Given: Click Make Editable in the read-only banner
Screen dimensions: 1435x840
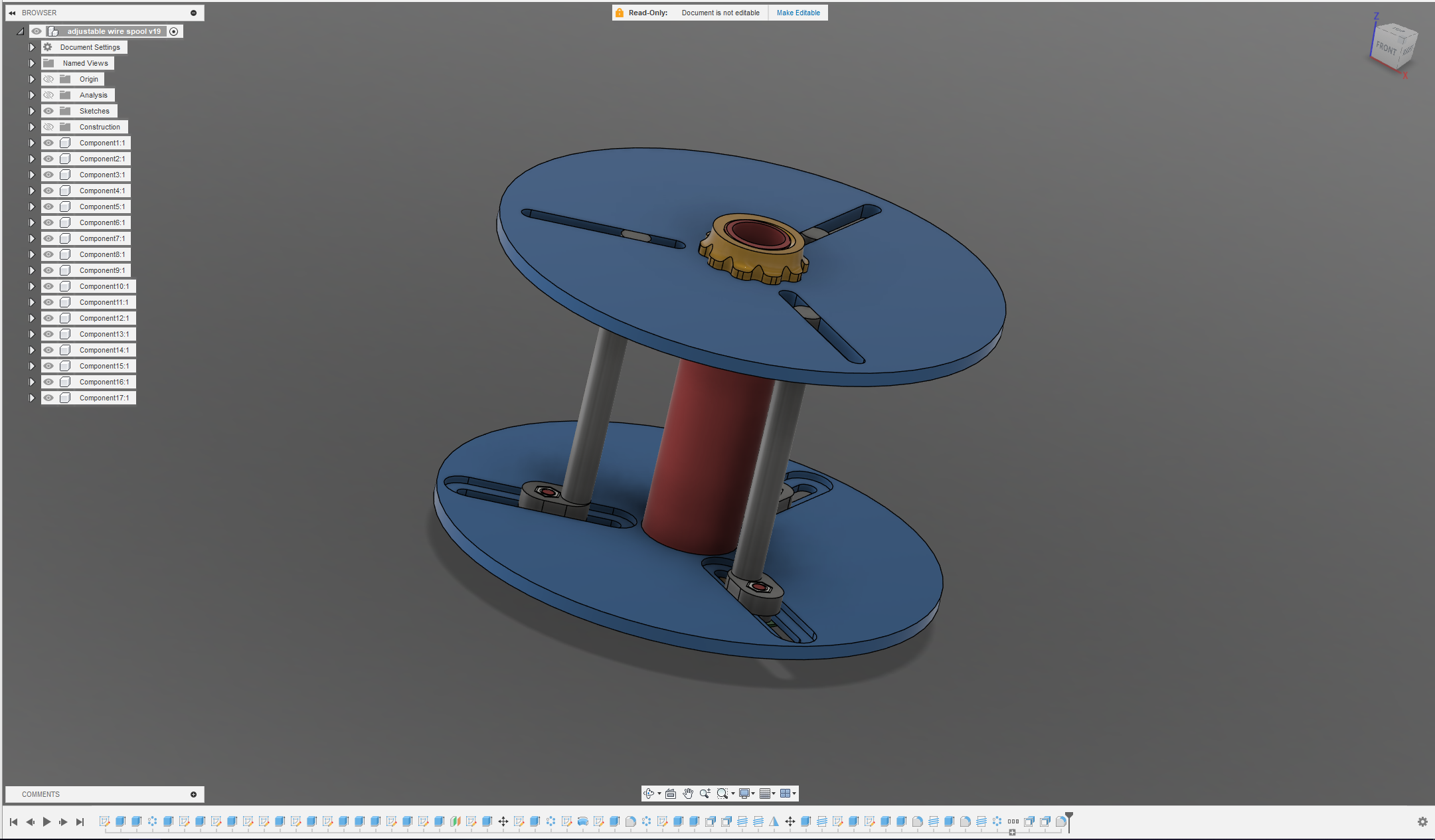Looking at the screenshot, I should point(798,12).
